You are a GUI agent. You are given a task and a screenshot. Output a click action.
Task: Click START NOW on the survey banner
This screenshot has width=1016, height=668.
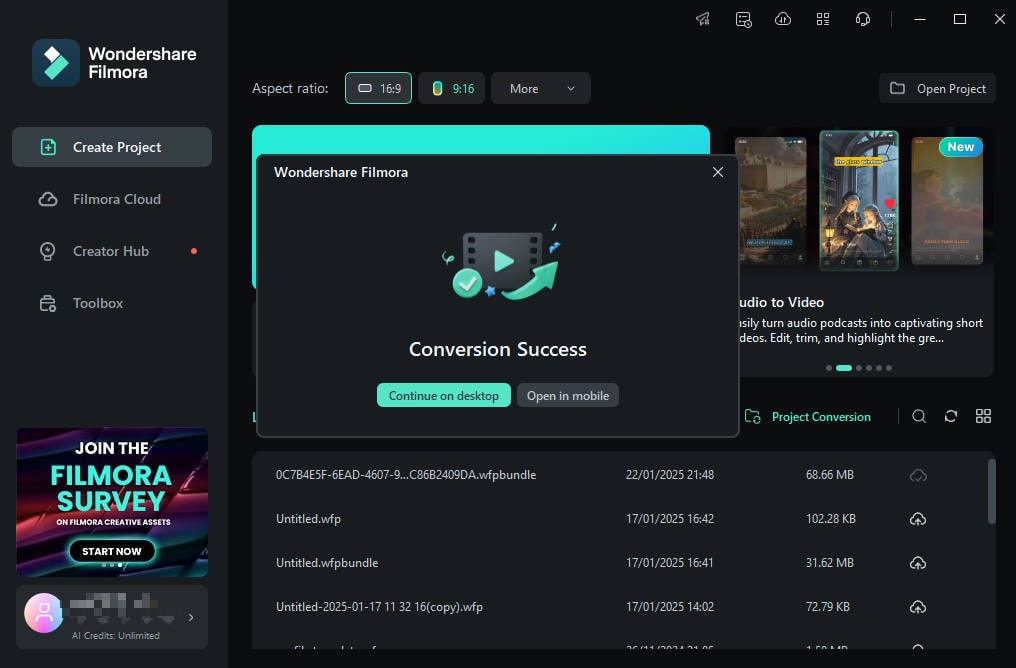click(112, 551)
